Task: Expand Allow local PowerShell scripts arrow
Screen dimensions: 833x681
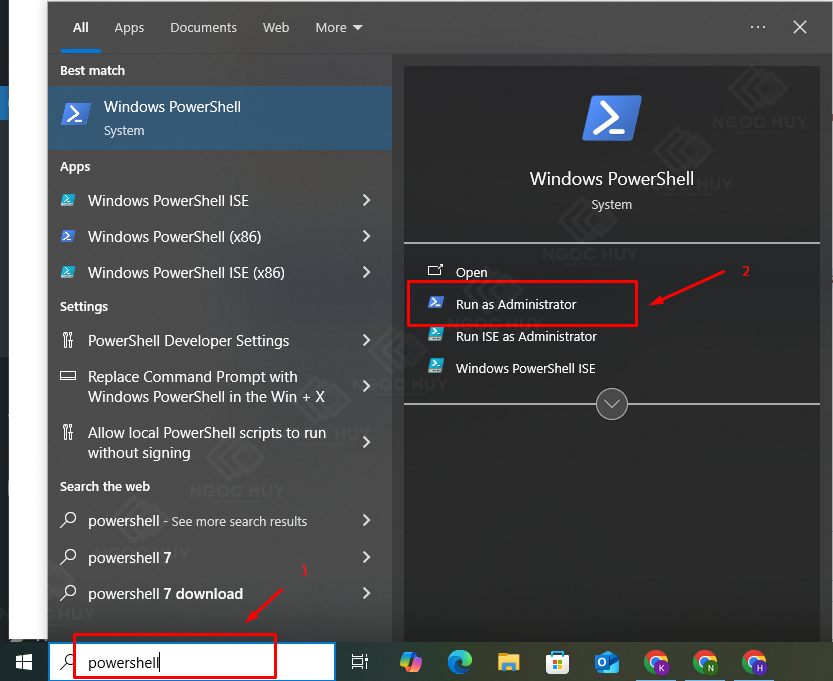Action: (x=367, y=442)
